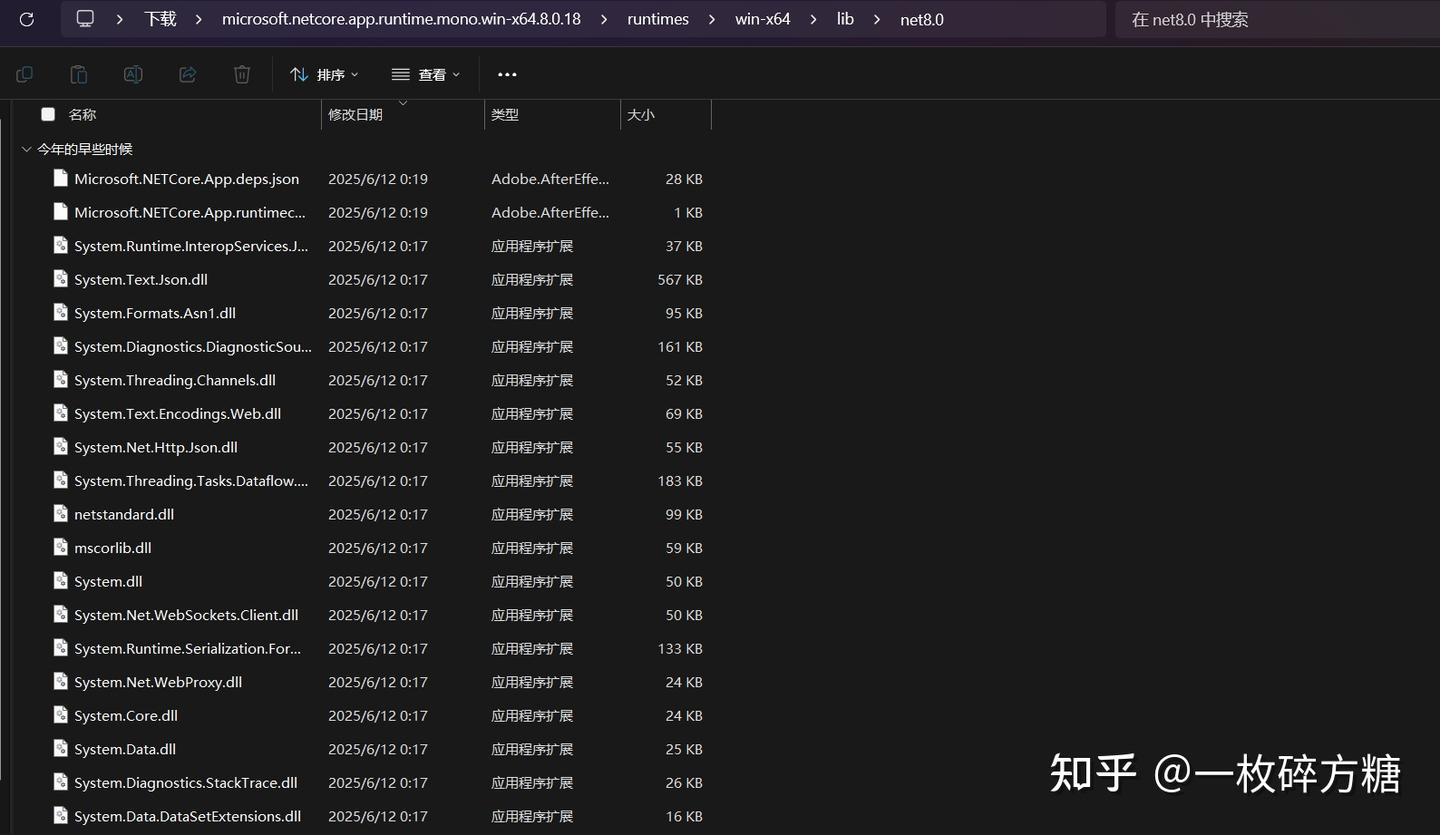Viewport: 1440px width, 835px height.
Task: Open the See more (ellipsis) toolbar menu
Action: tap(507, 74)
